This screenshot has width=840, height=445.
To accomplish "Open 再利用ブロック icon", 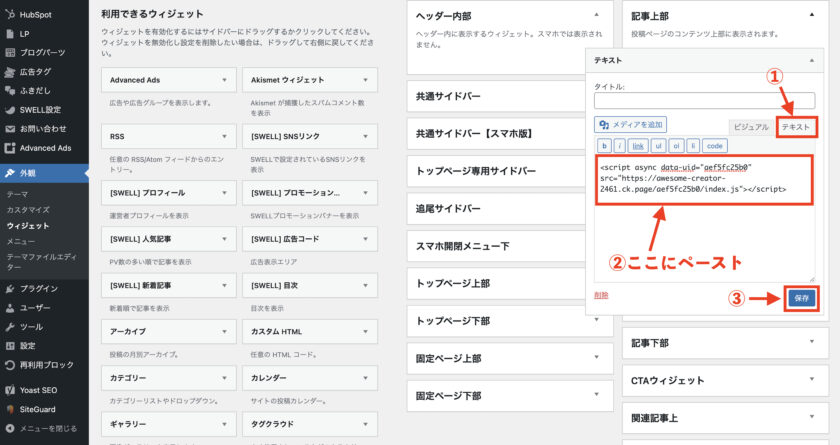I will pyautogui.click(x=10, y=365).
